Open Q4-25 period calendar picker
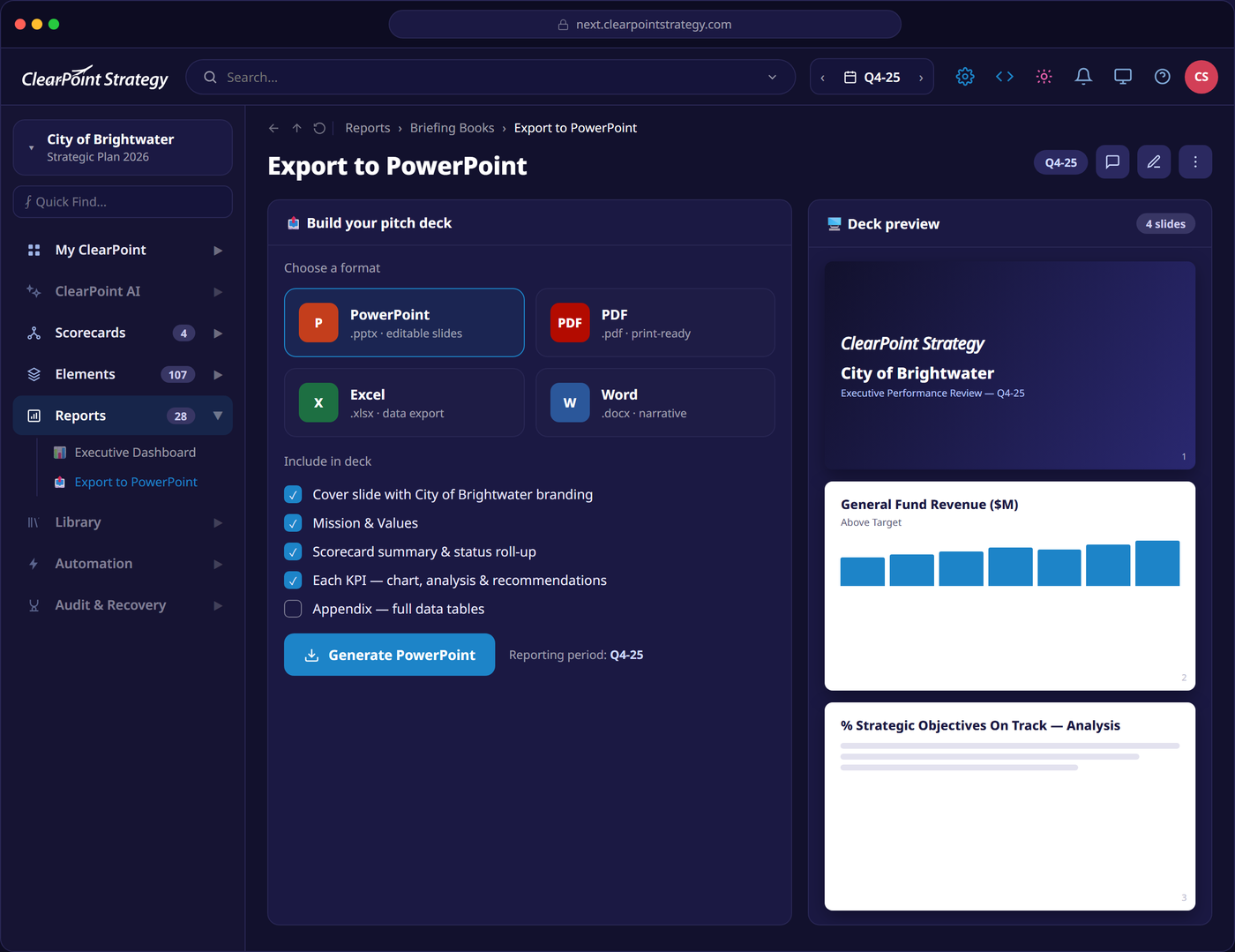This screenshot has height=952, width=1235. click(872, 78)
